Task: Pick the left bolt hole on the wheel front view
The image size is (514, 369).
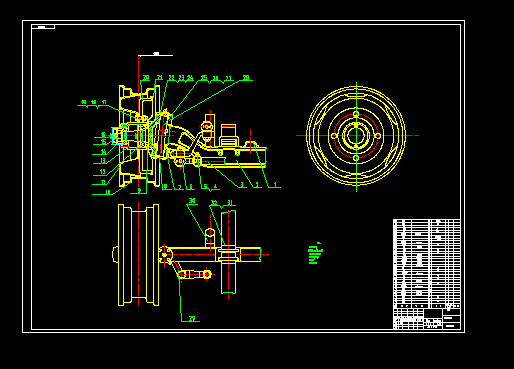Action: (334, 136)
